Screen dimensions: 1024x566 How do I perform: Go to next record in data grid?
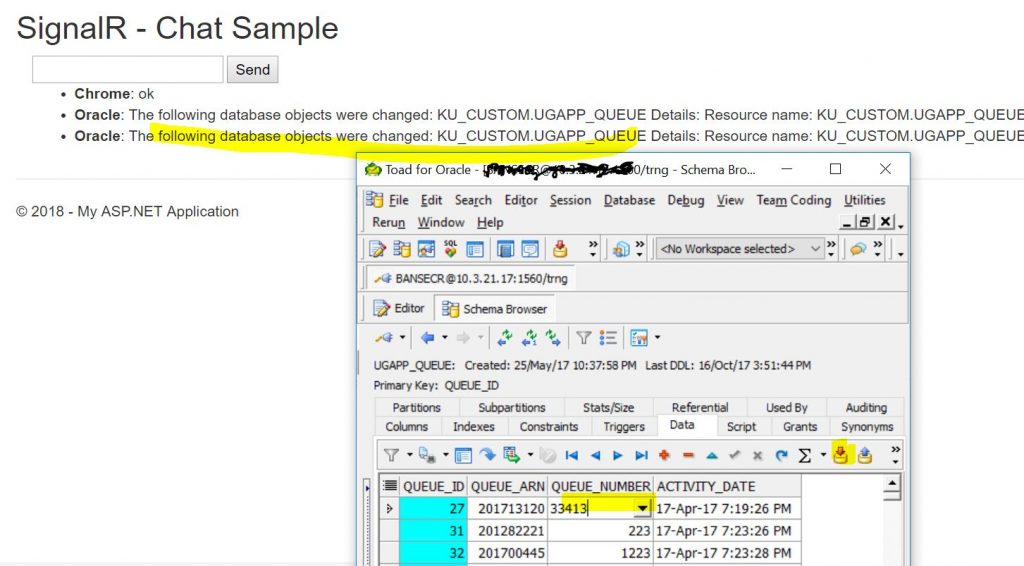(618, 456)
